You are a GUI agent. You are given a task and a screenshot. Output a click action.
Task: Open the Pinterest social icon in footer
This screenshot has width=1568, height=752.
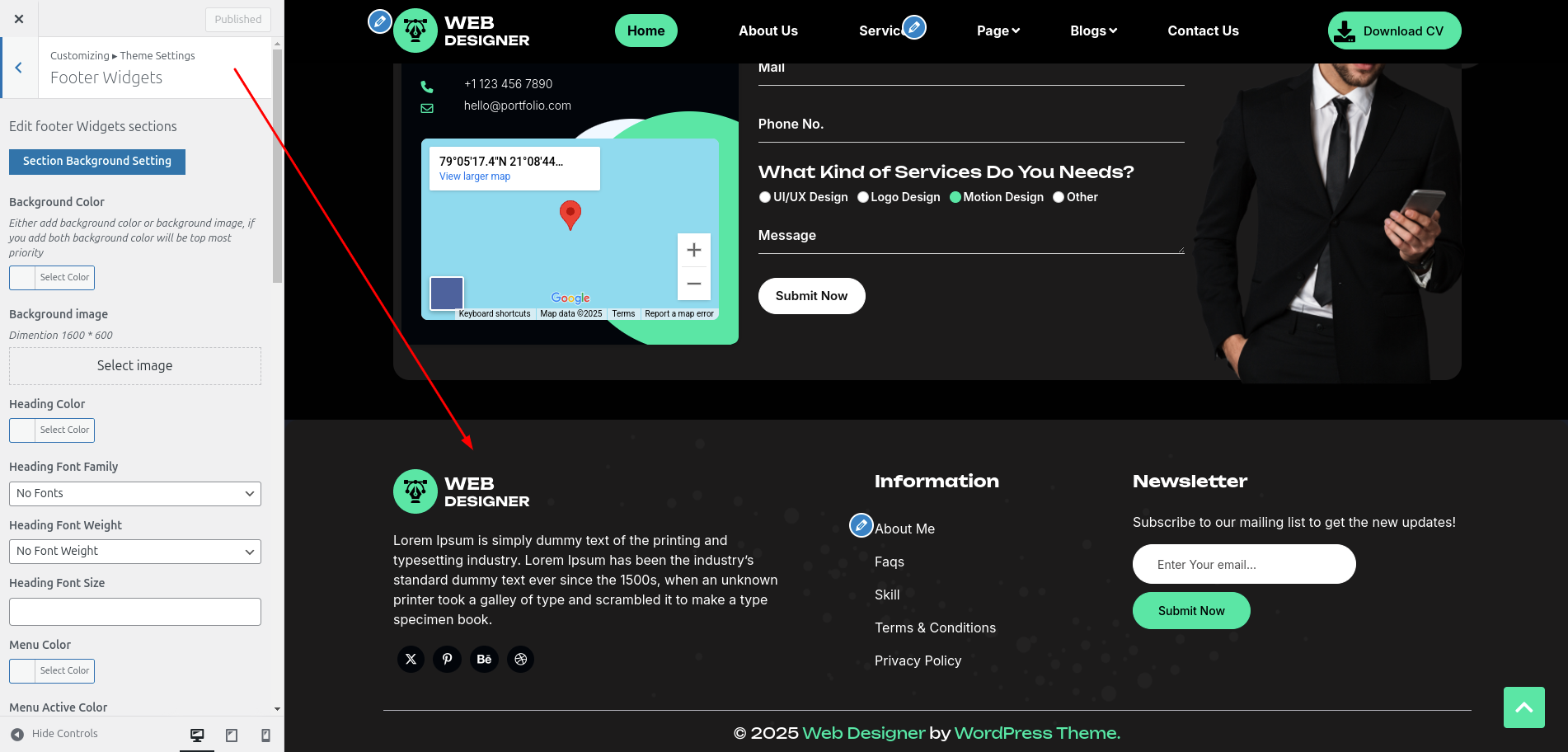[x=447, y=659]
